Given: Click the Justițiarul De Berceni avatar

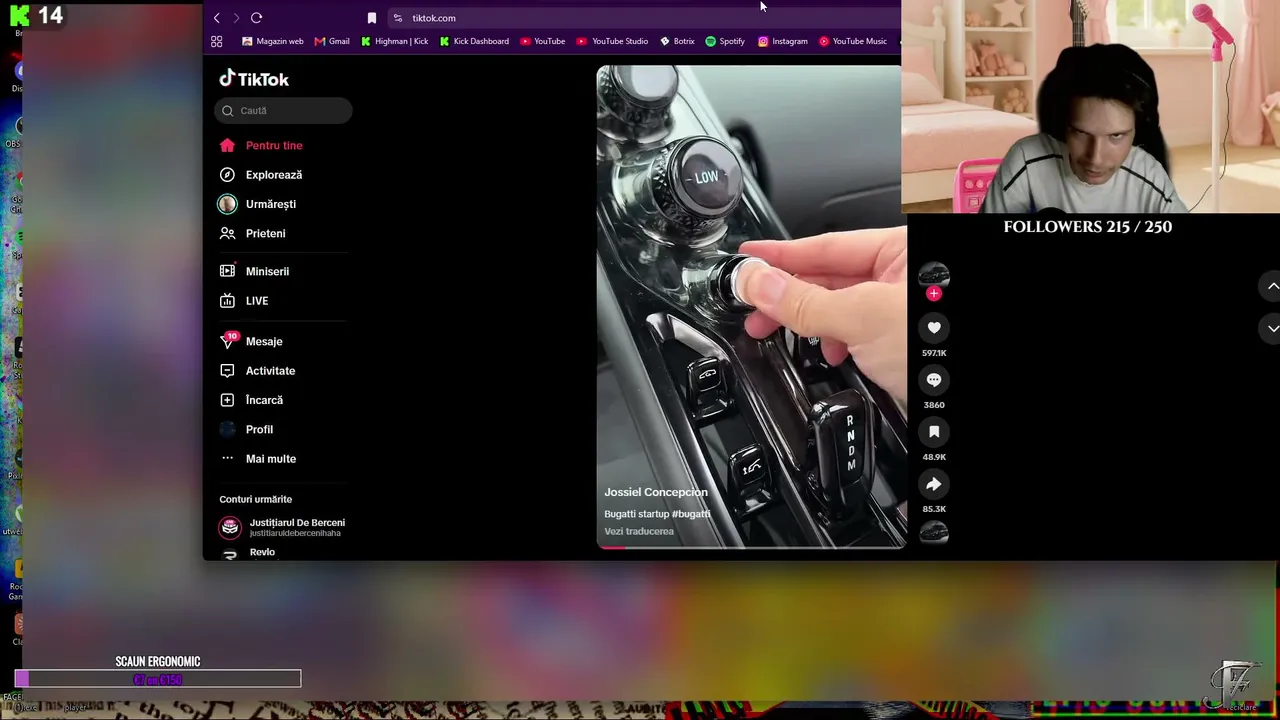Looking at the screenshot, I should coord(230,527).
